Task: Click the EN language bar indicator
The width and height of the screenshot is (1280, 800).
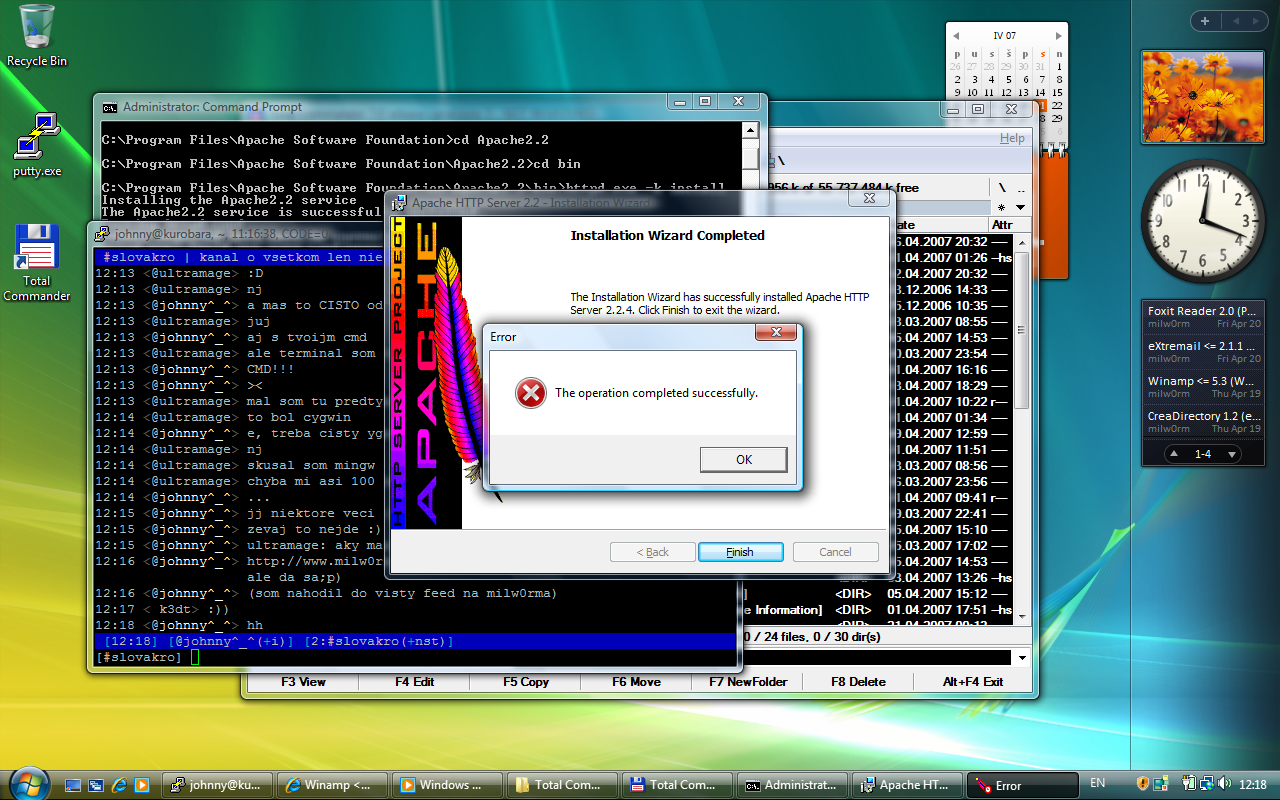Action: [1098, 783]
